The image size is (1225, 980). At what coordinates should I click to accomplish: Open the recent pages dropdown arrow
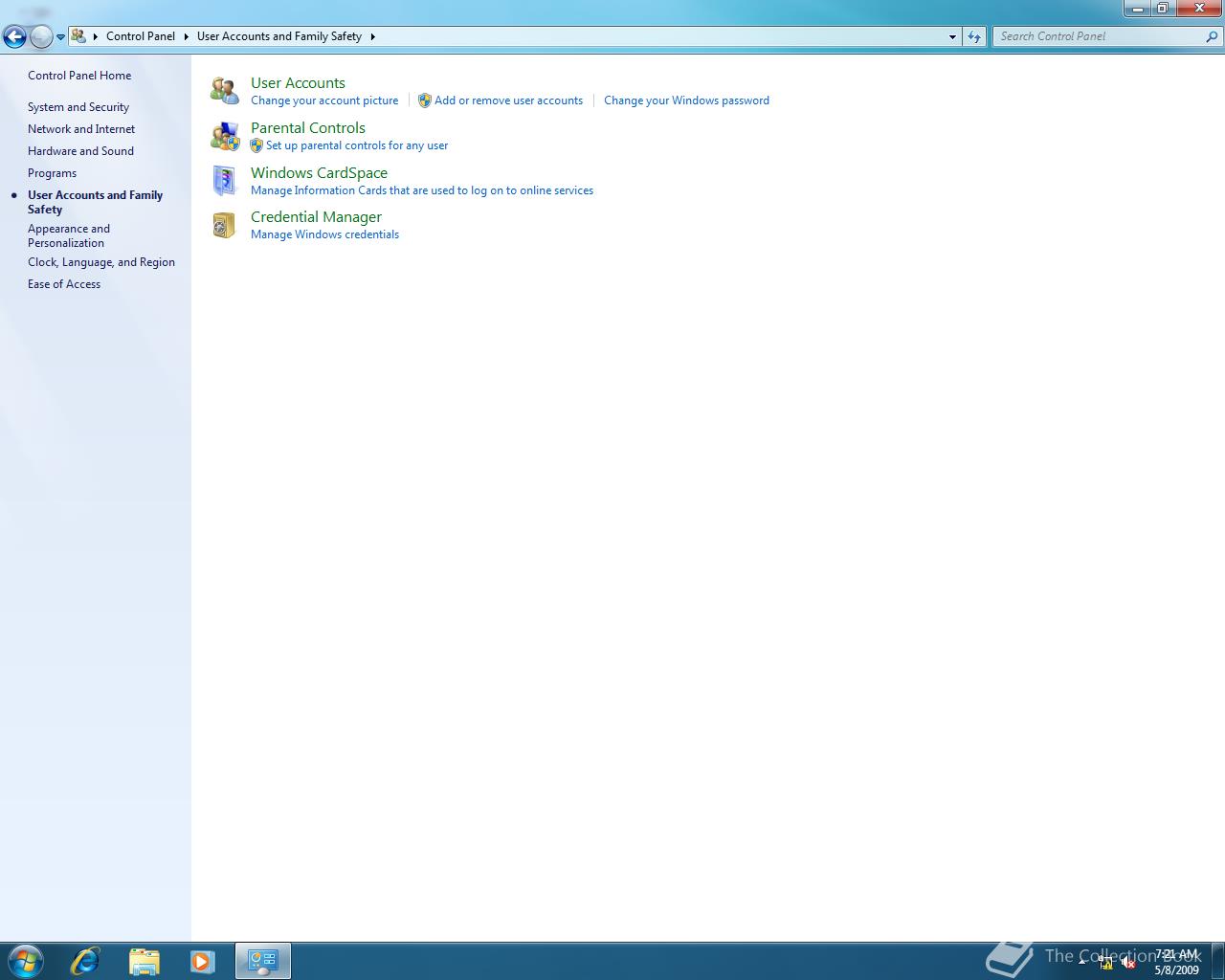[60, 37]
